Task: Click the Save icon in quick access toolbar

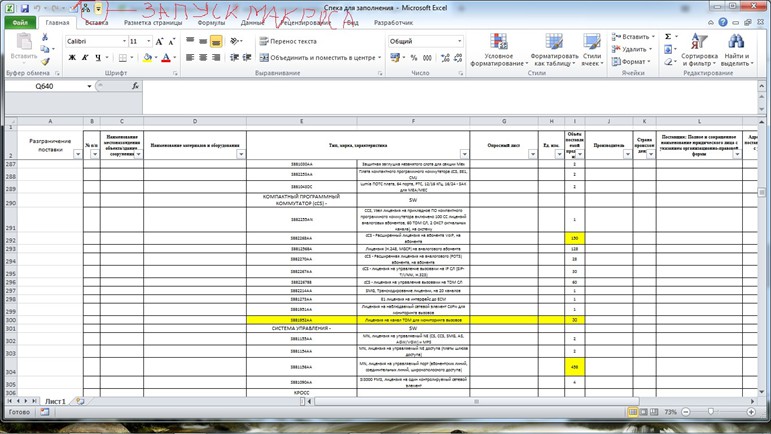Action: point(25,8)
